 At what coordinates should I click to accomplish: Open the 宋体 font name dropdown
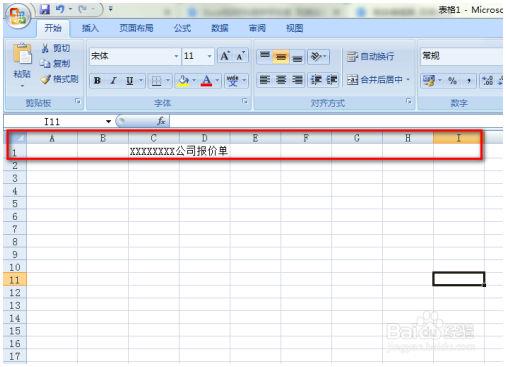176,56
